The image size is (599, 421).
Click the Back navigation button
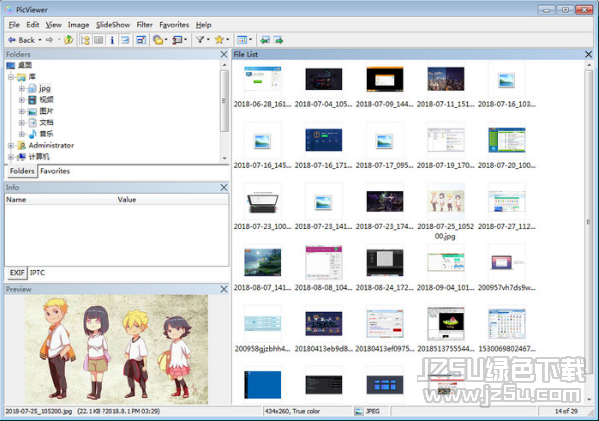[21, 40]
